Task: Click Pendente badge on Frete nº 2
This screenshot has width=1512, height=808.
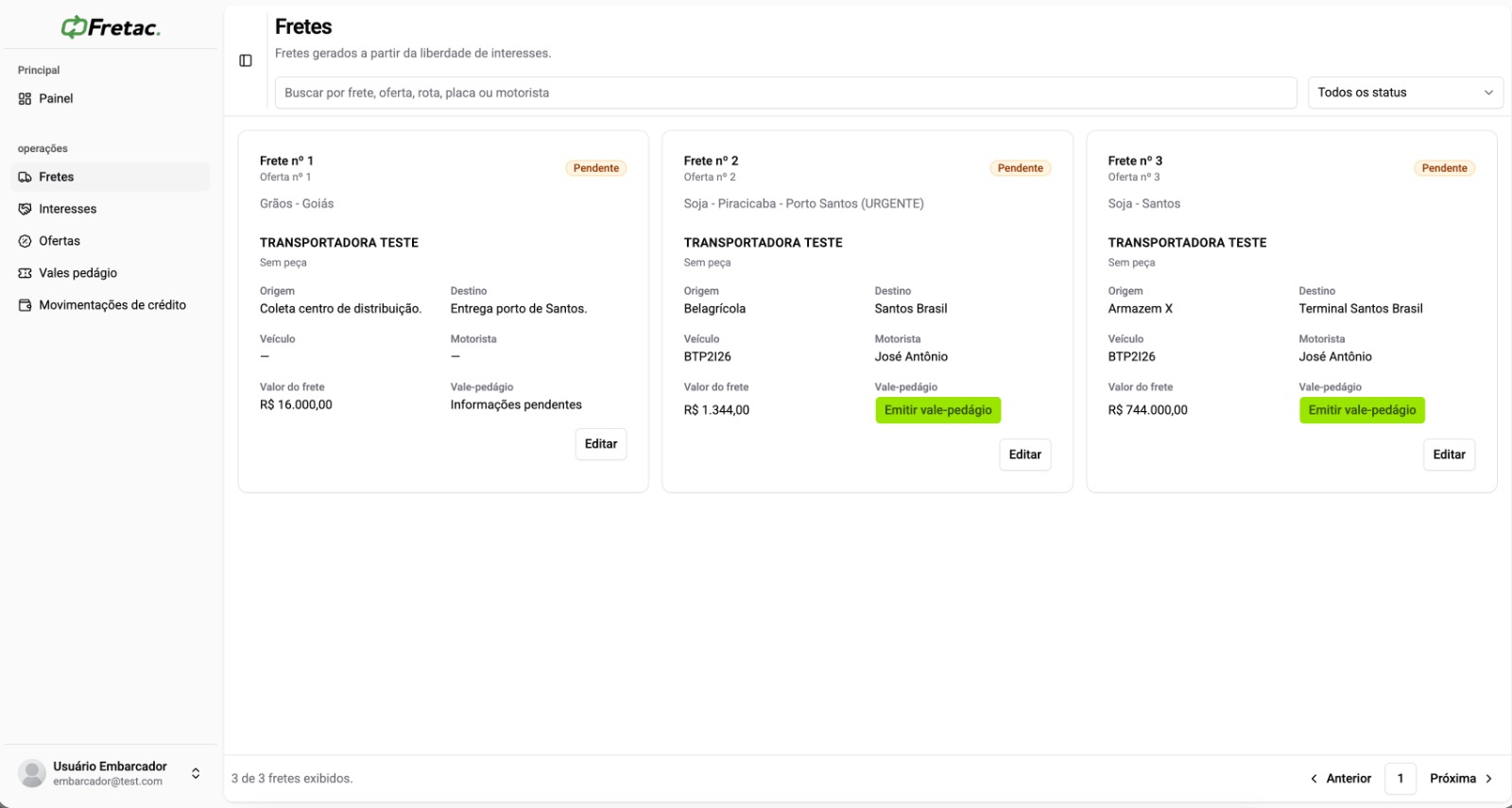Action: point(1021,168)
